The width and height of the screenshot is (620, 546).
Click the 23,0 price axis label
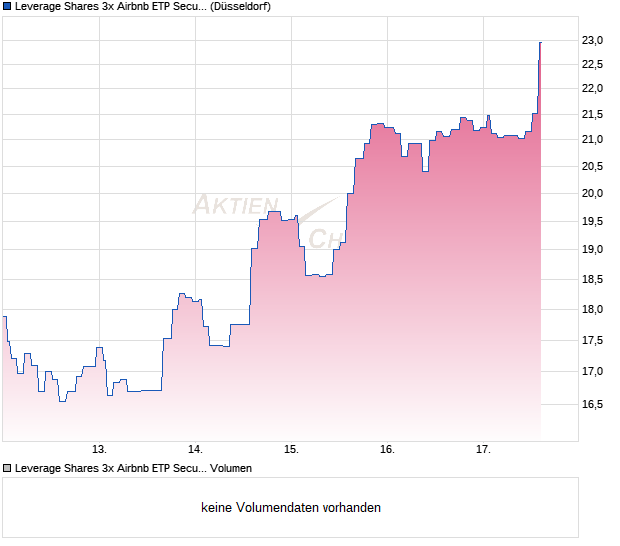pos(593,41)
